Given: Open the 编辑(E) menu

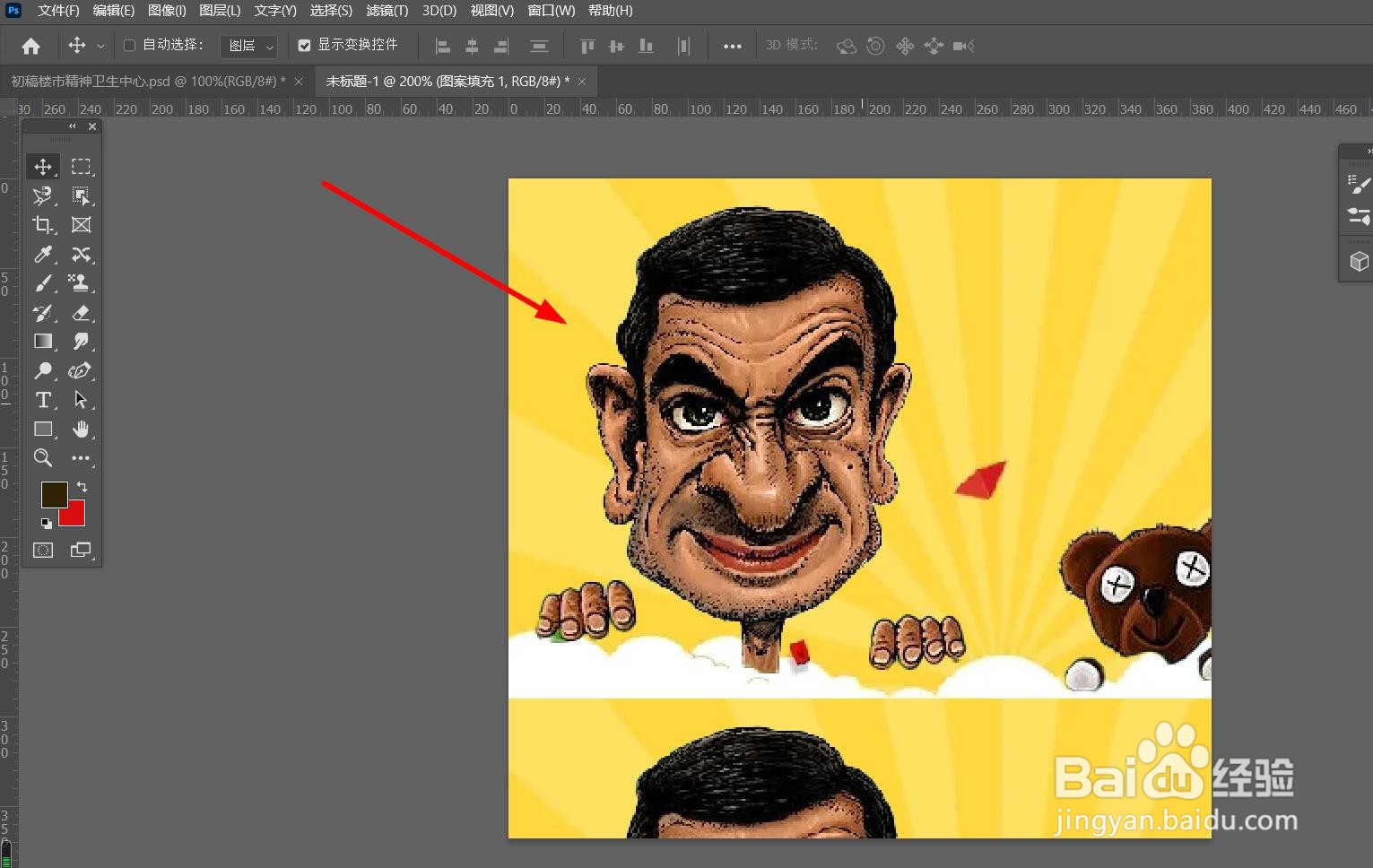Looking at the screenshot, I should tap(113, 11).
